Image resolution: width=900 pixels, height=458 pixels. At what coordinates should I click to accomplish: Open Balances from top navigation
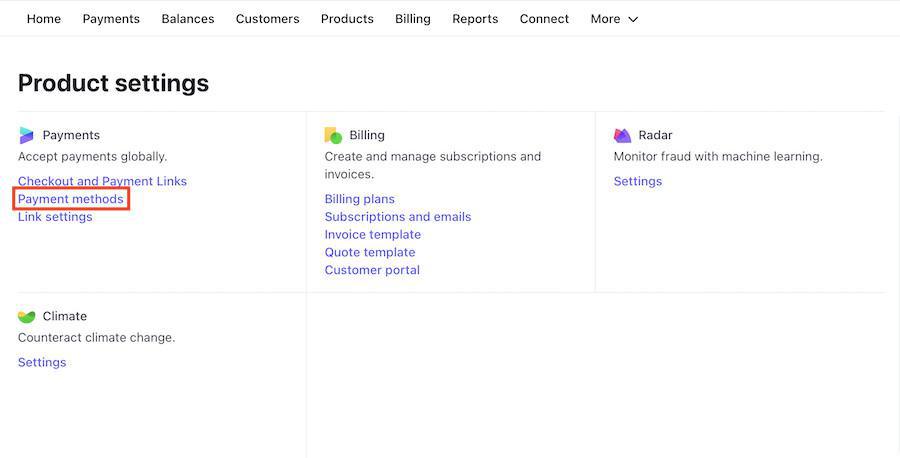pyautogui.click(x=188, y=19)
